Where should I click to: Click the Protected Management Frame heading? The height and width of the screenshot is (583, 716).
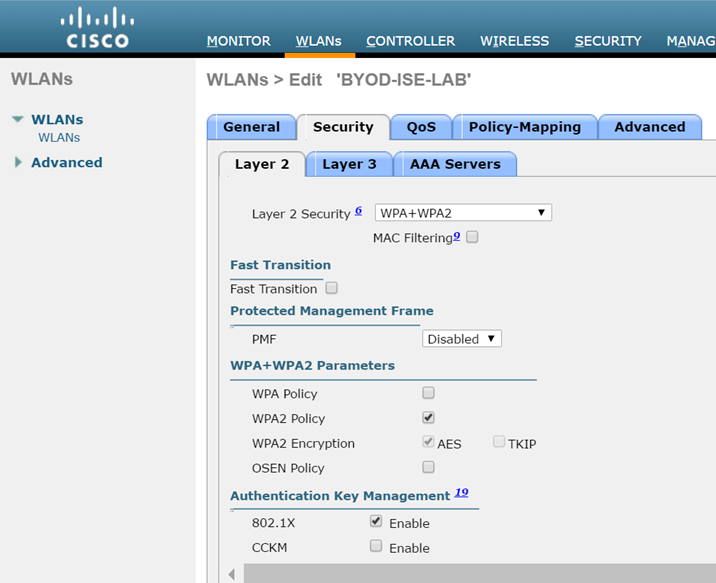(332, 311)
